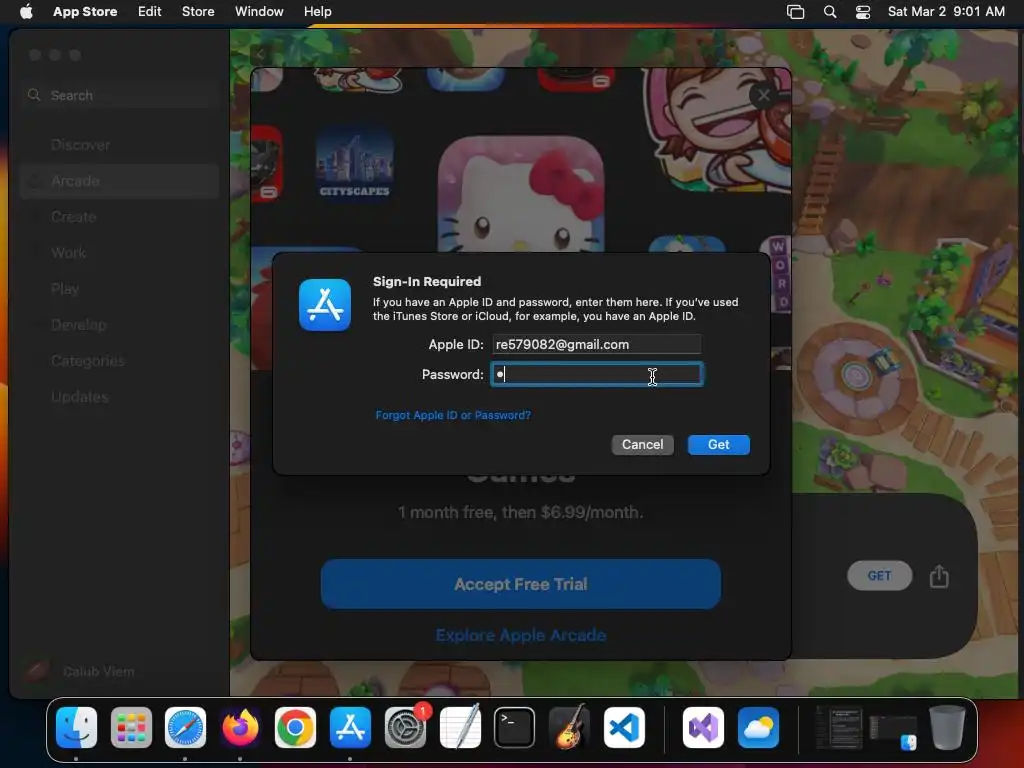The image size is (1024, 768).
Task: Click the GET button on the Arcade page
Action: (x=879, y=575)
